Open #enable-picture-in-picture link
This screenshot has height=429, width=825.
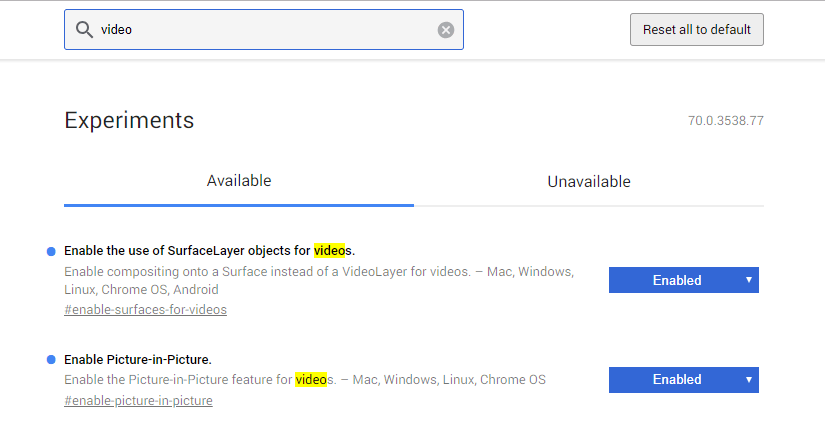coord(138,400)
